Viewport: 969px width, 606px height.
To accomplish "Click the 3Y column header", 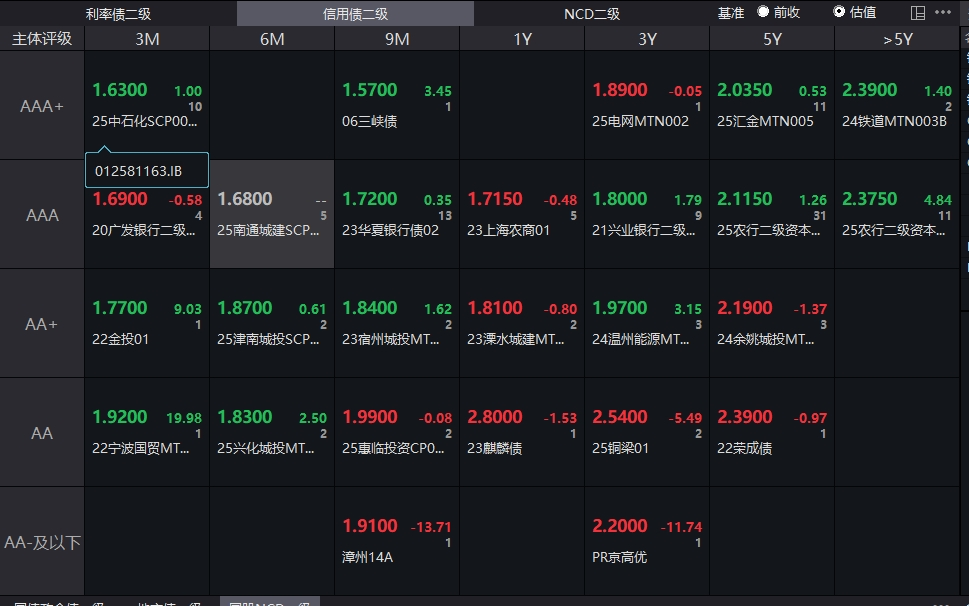I will [647, 39].
